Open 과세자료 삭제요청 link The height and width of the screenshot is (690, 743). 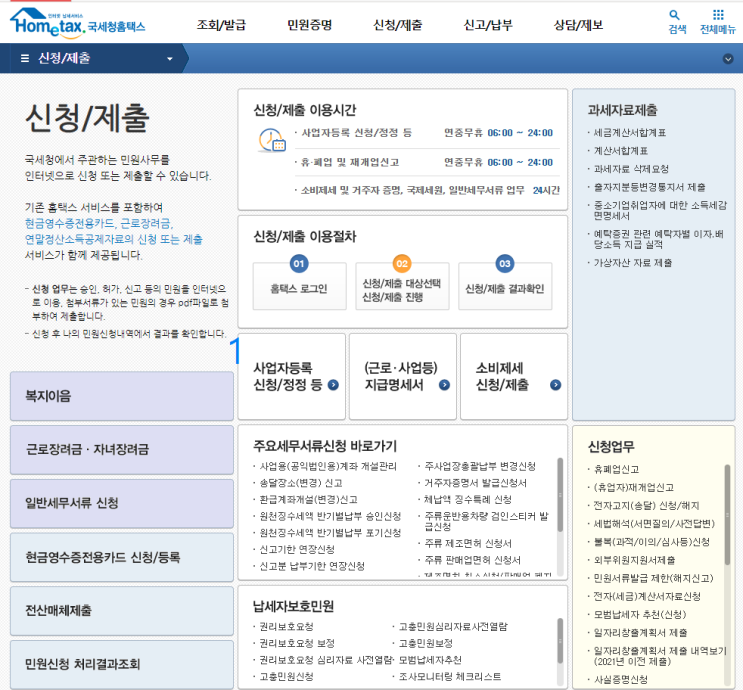click(x=631, y=169)
